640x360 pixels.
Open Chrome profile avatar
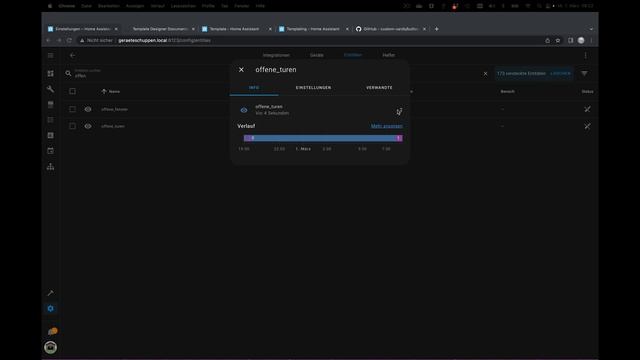pyautogui.click(x=581, y=40)
